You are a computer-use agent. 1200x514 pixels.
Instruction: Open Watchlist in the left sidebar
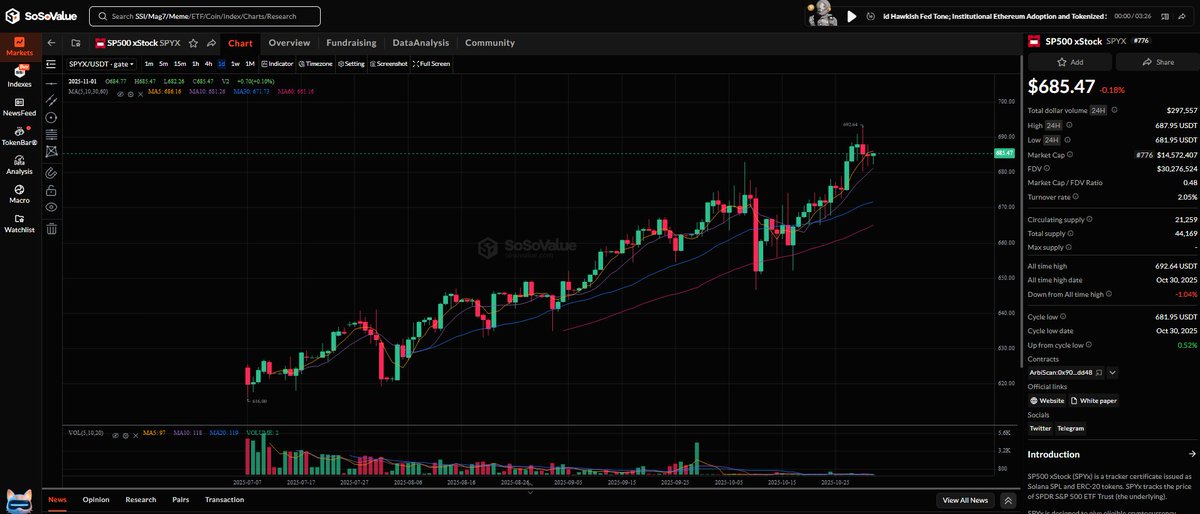click(19, 222)
